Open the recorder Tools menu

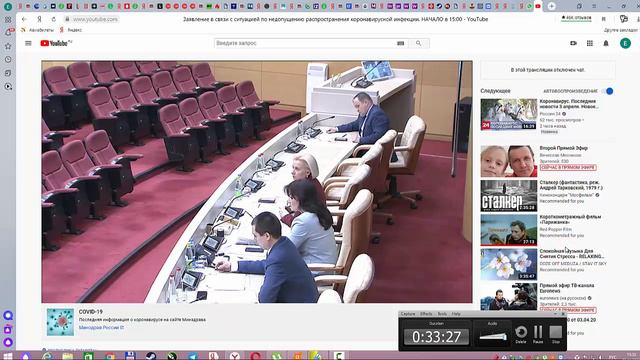(x=442, y=314)
